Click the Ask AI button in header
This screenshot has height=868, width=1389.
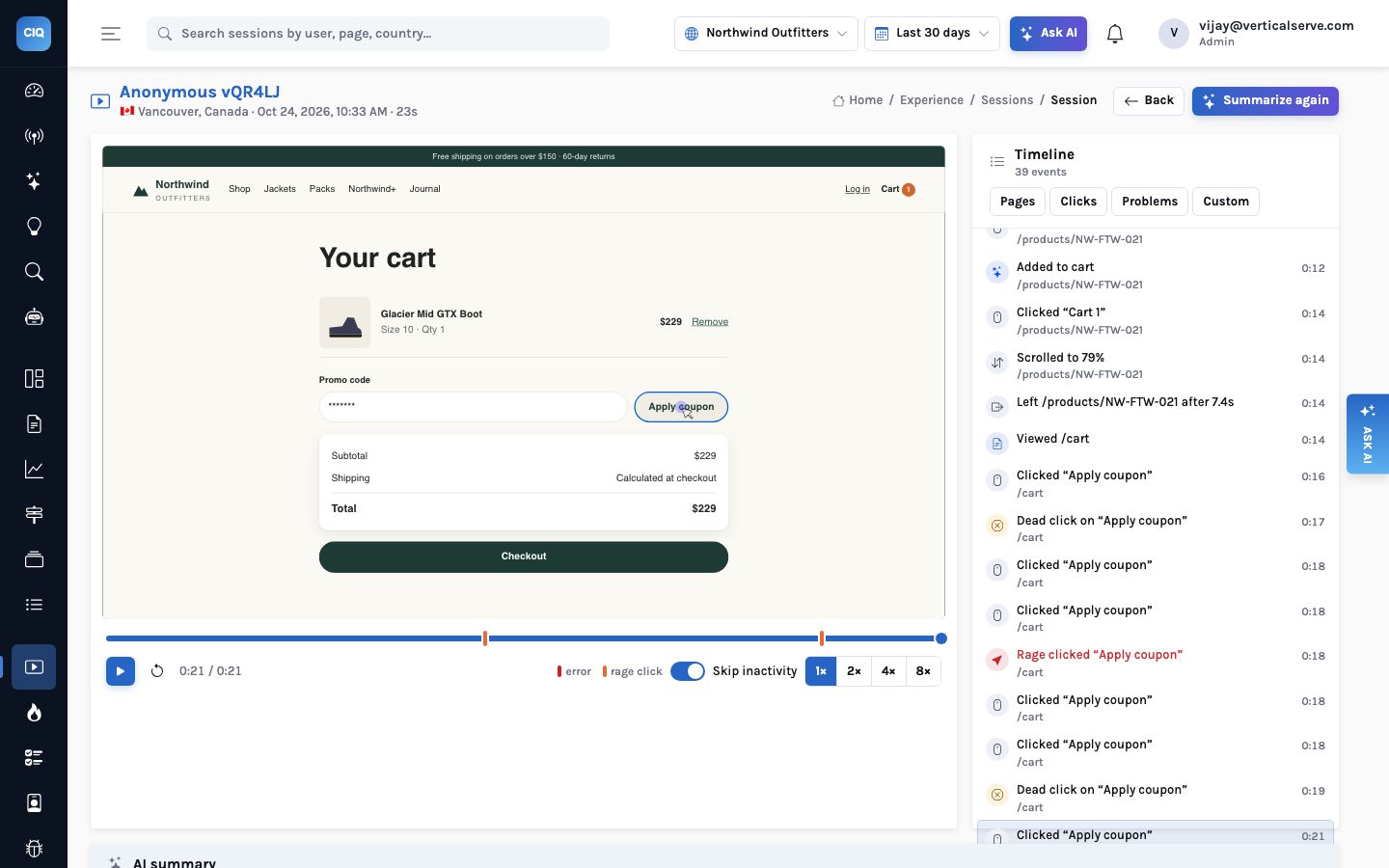[x=1049, y=34]
